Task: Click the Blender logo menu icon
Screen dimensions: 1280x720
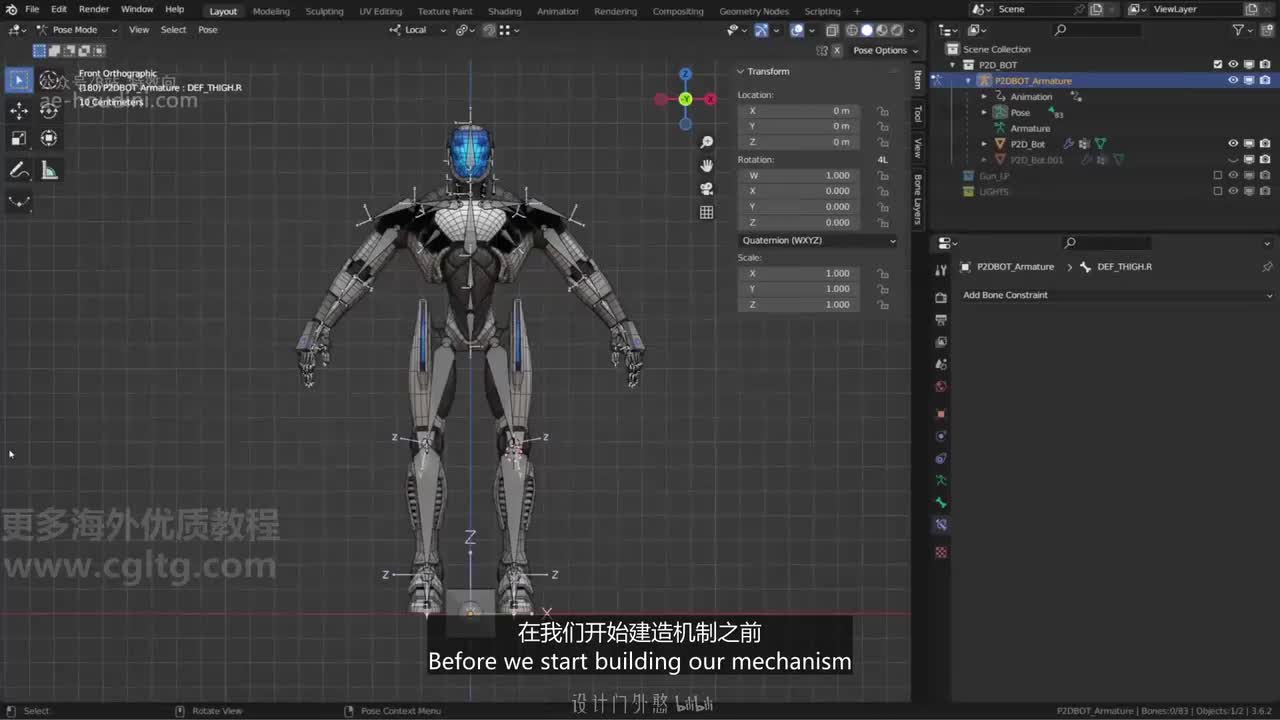Action: [x=10, y=9]
